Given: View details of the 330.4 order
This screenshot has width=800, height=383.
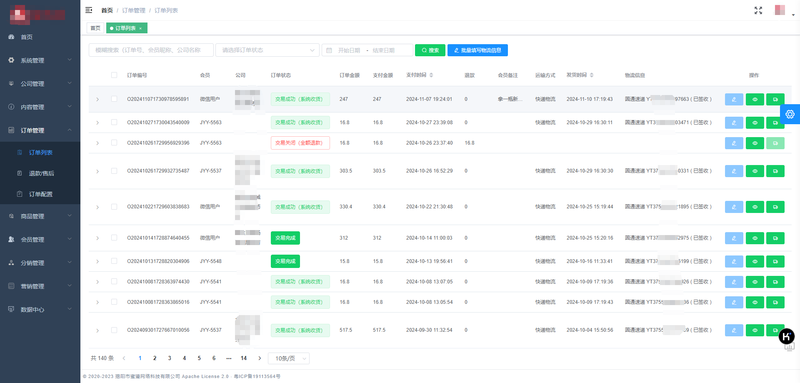Looking at the screenshot, I should [x=755, y=207].
